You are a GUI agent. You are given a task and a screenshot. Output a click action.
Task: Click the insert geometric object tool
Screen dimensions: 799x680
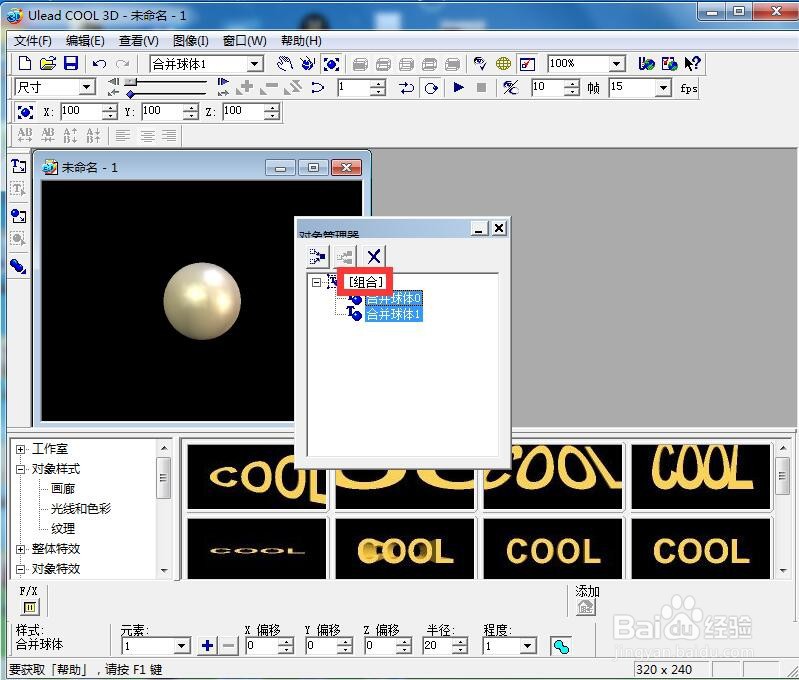coord(19,266)
